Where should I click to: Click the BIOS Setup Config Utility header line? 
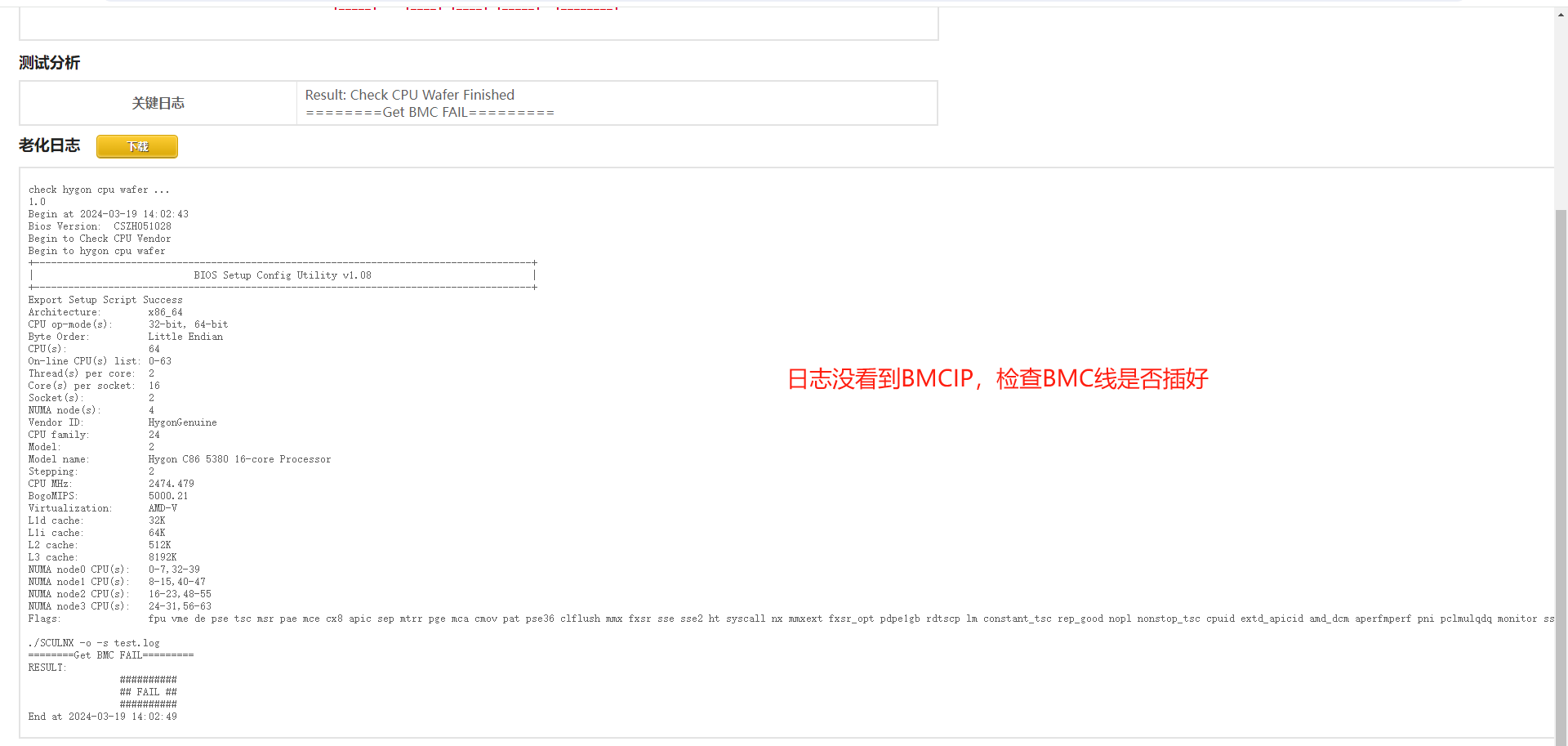point(283,275)
